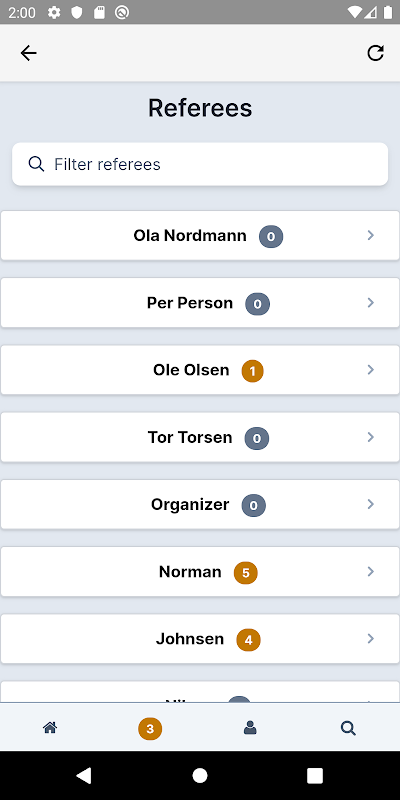Focus the Filter referees input
Viewport: 400px width, 800px height.
(200, 164)
